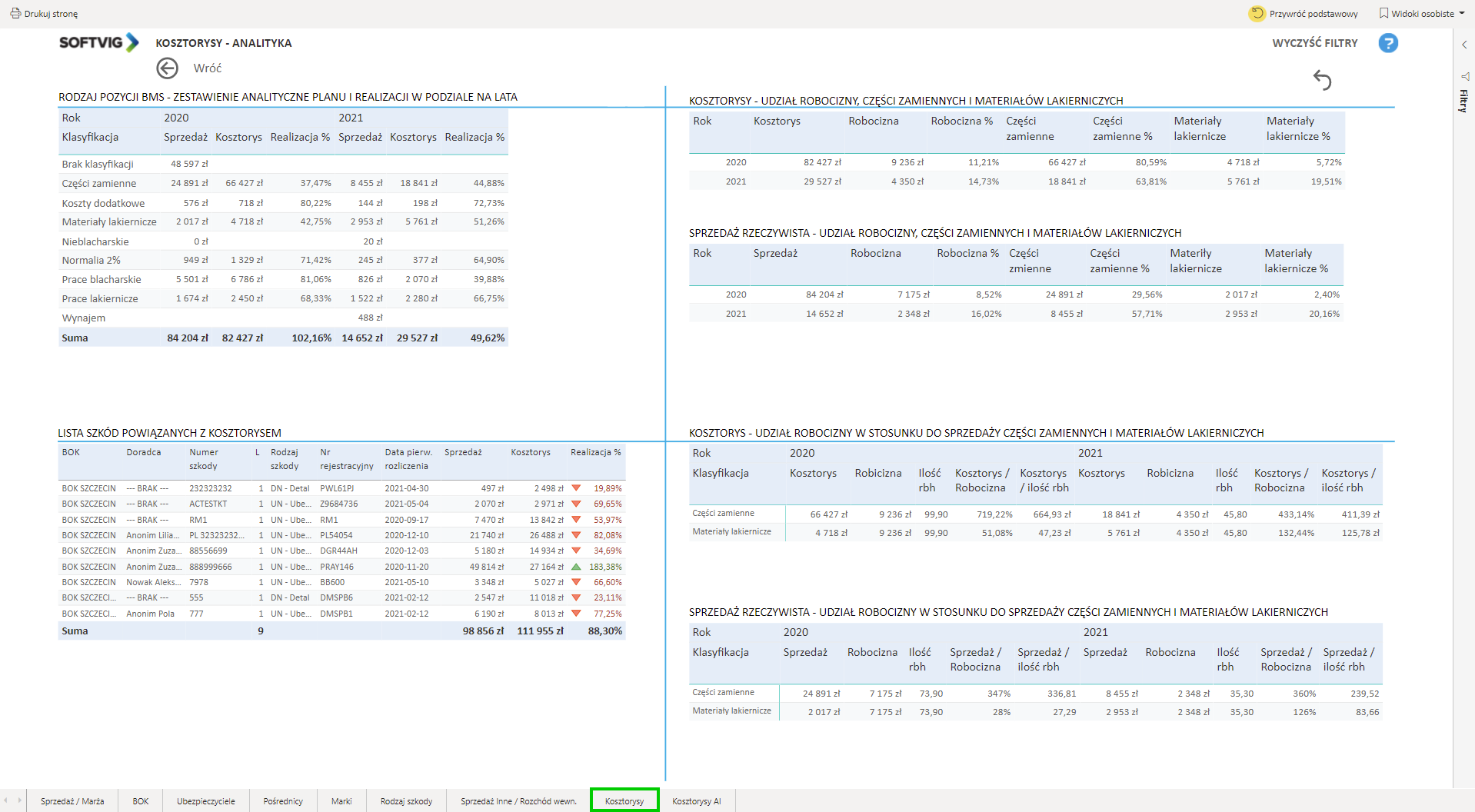Switch to the Kosztorysy AI tab
The width and height of the screenshot is (1475, 812).
[x=696, y=801]
